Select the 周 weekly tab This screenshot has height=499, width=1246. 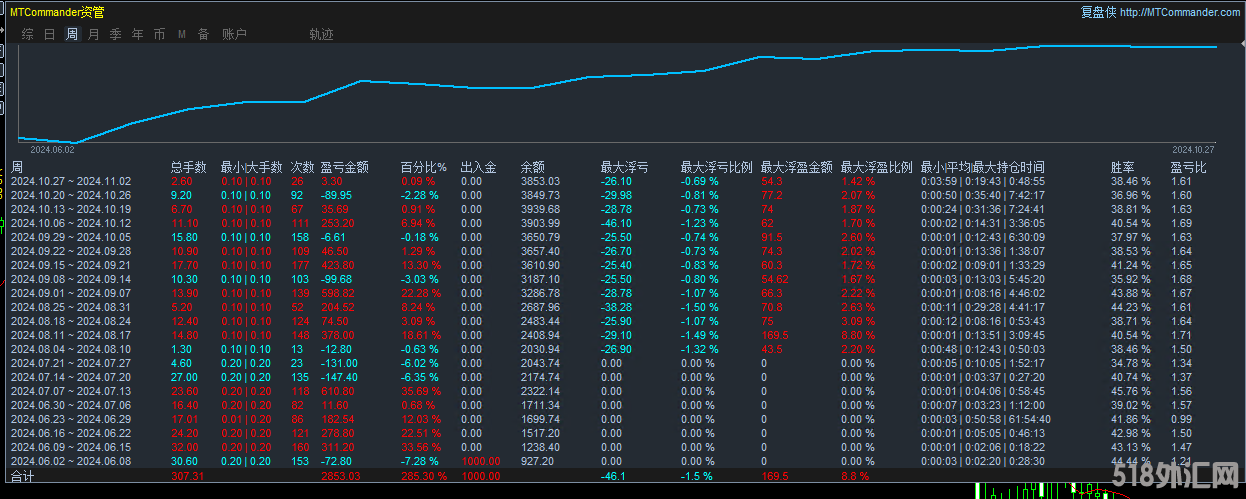coord(72,34)
